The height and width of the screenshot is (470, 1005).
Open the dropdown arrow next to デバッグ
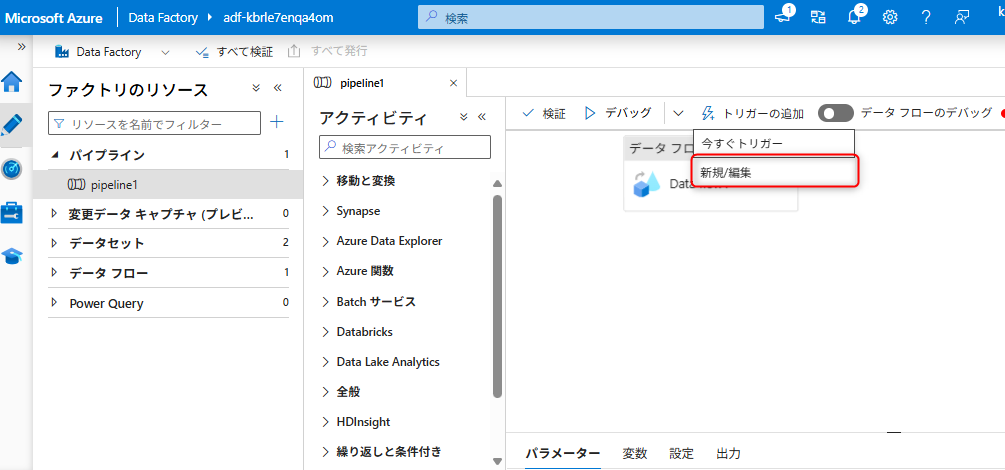pyautogui.click(x=678, y=113)
